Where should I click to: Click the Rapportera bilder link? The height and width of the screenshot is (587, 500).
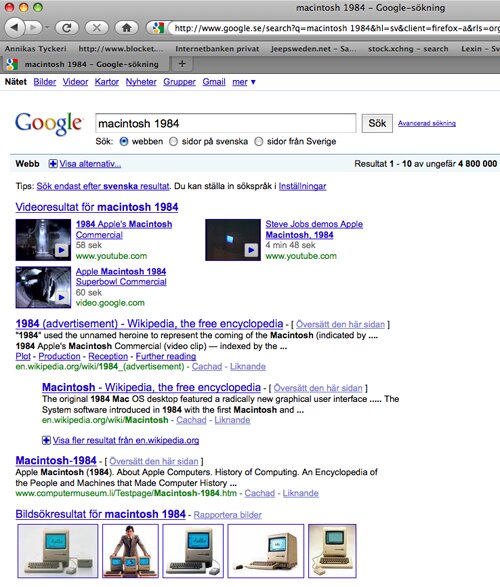click(228, 515)
